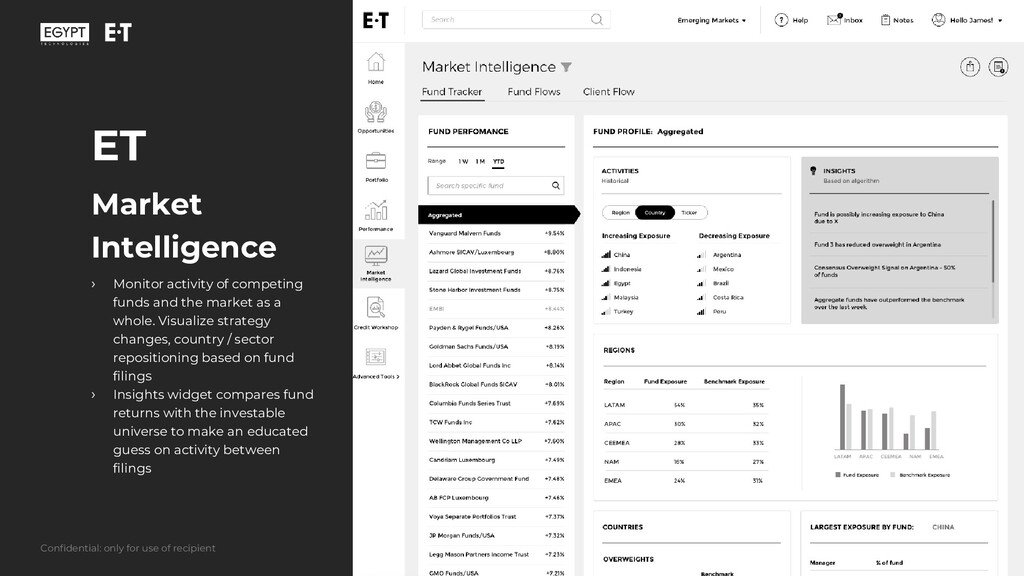Toggle activities view to Country
Screen dimensions: 1024x576
tap(654, 213)
